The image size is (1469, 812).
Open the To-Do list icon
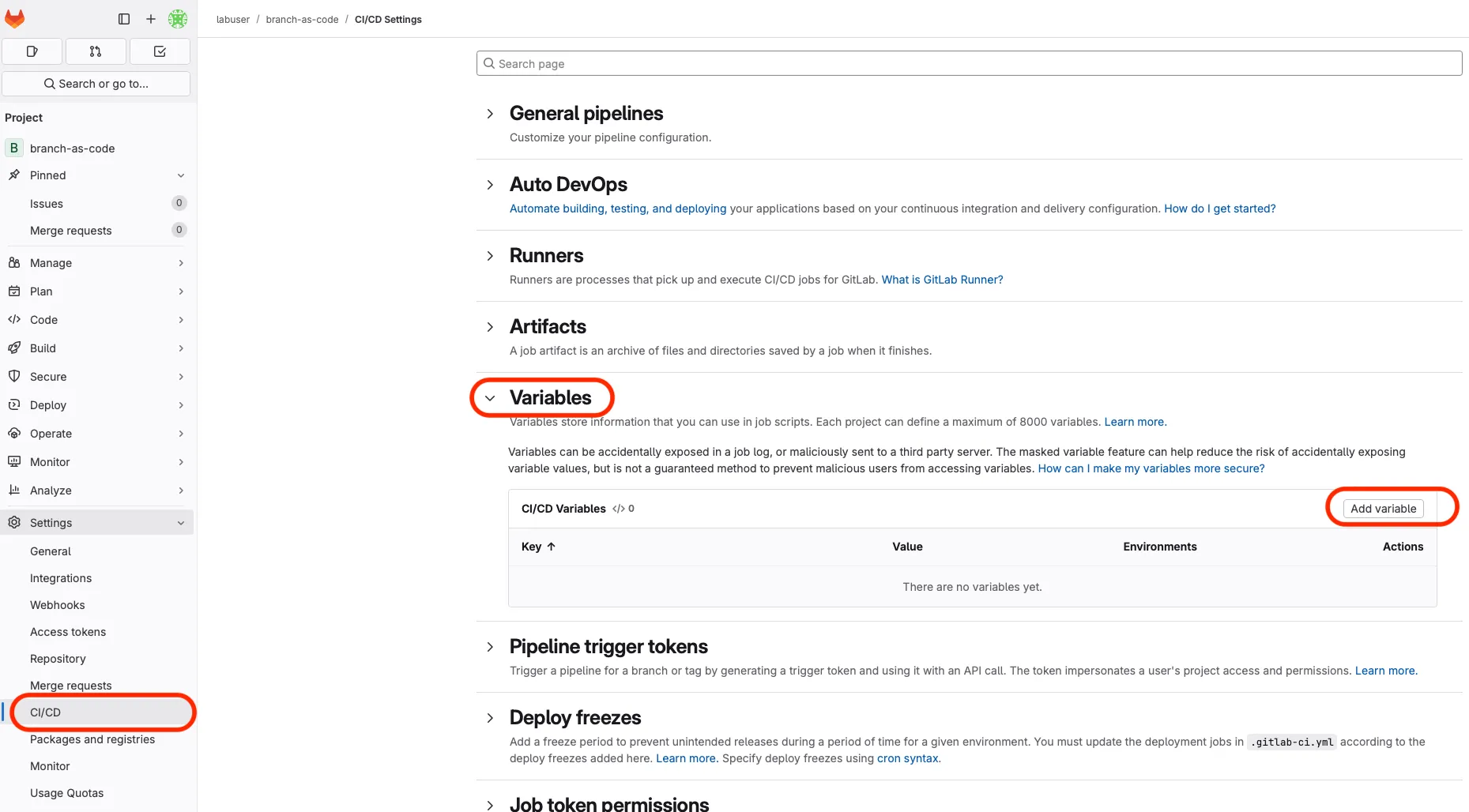coord(160,51)
